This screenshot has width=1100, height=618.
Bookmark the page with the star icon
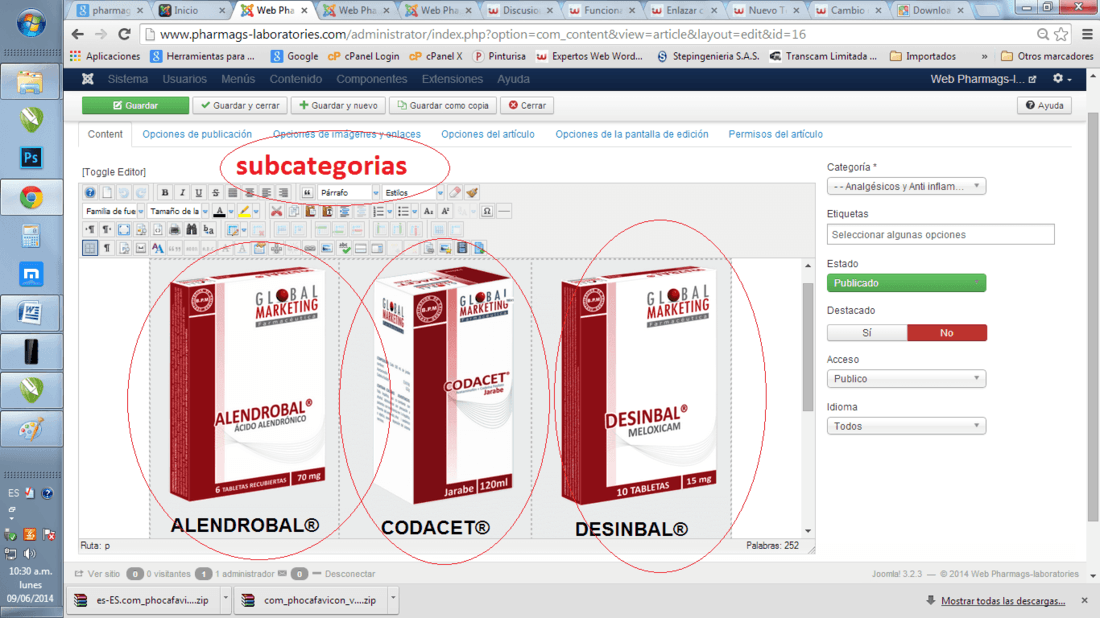pos(1061,34)
